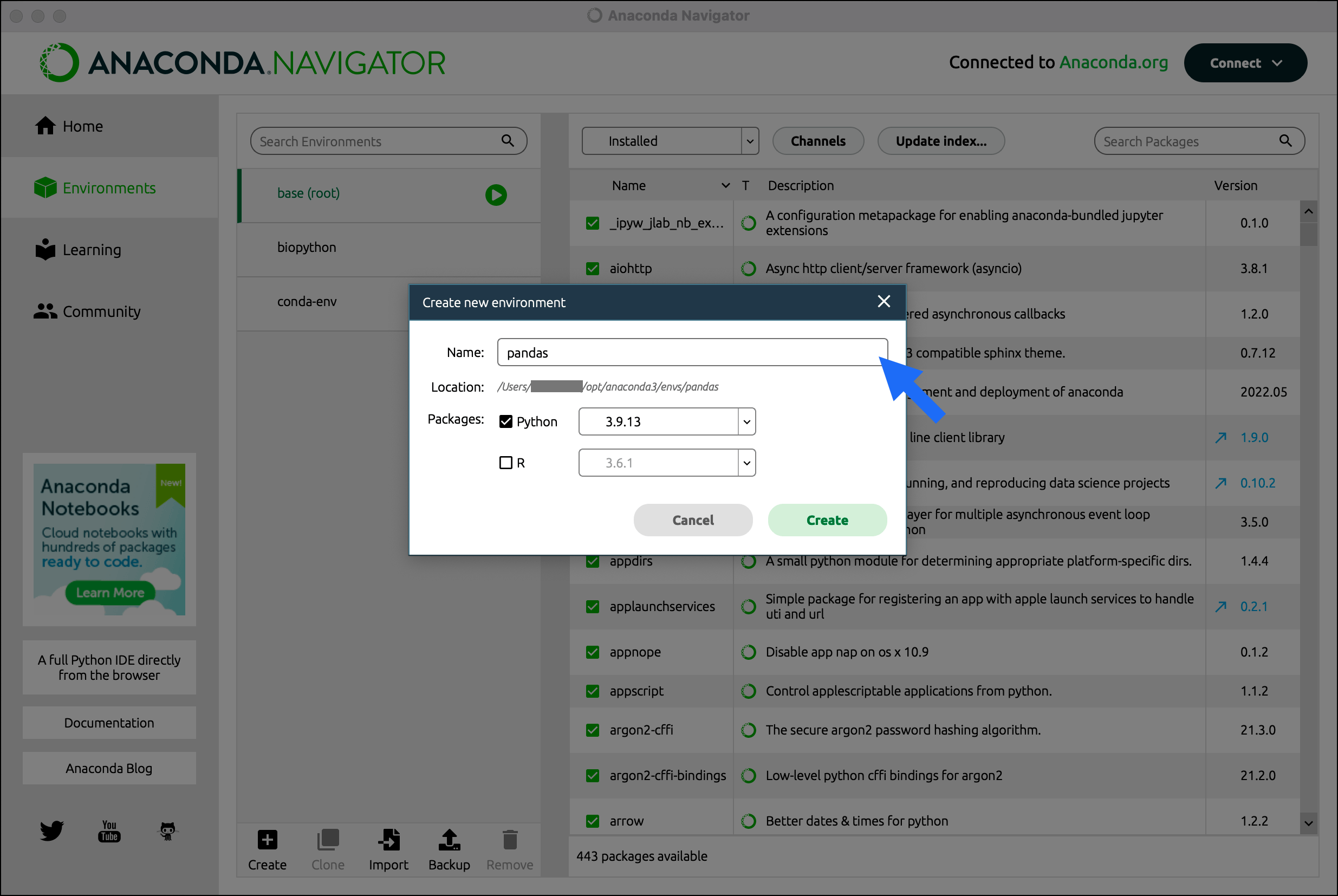The height and width of the screenshot is (896, 1338).
Task: Click the upgrade arrow beside version 0.10.2
Action: pyautogui.click(x=1221, y=483)
